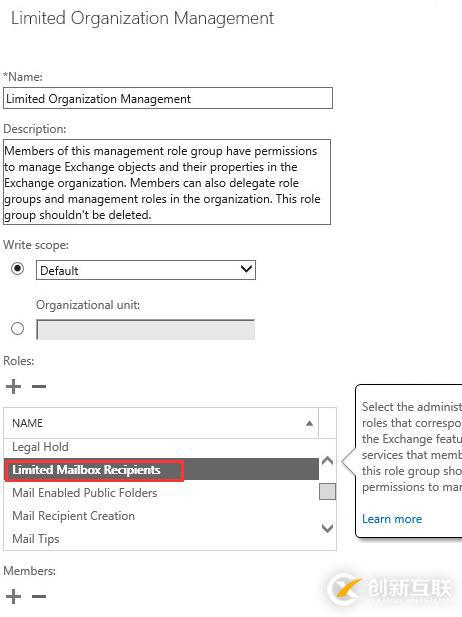
Task: Open the Write scope Default dropdown
Action: (x=146, y=270)
